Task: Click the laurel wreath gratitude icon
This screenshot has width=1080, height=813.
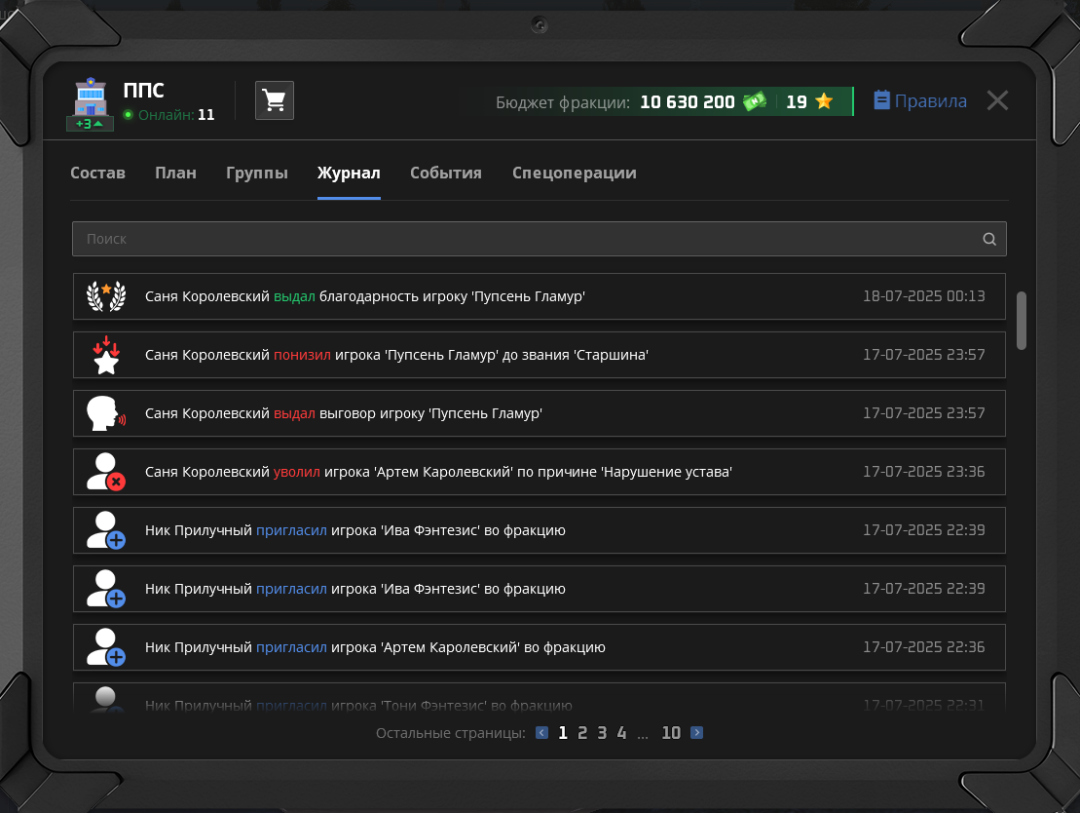Action: (x=106, y=296)
